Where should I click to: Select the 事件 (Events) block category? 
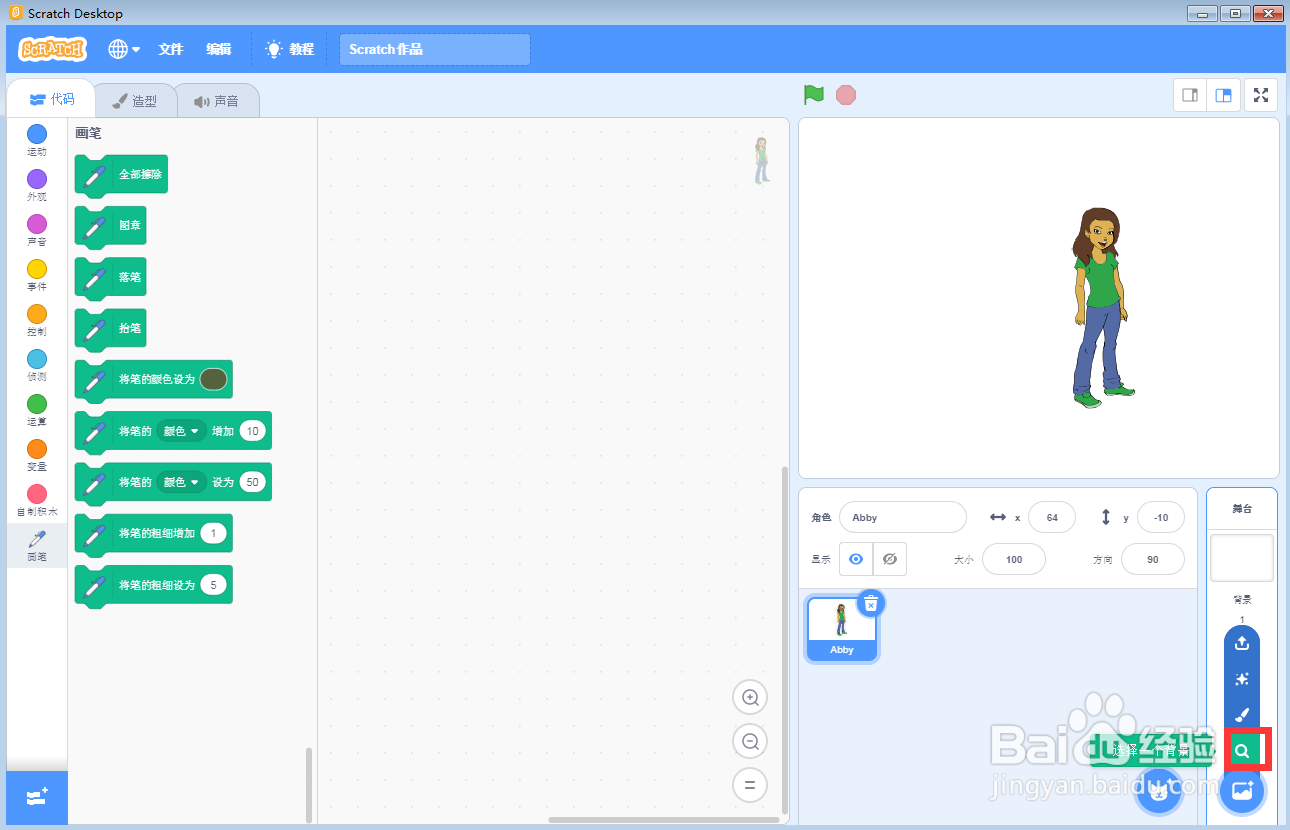pos(36,272)
